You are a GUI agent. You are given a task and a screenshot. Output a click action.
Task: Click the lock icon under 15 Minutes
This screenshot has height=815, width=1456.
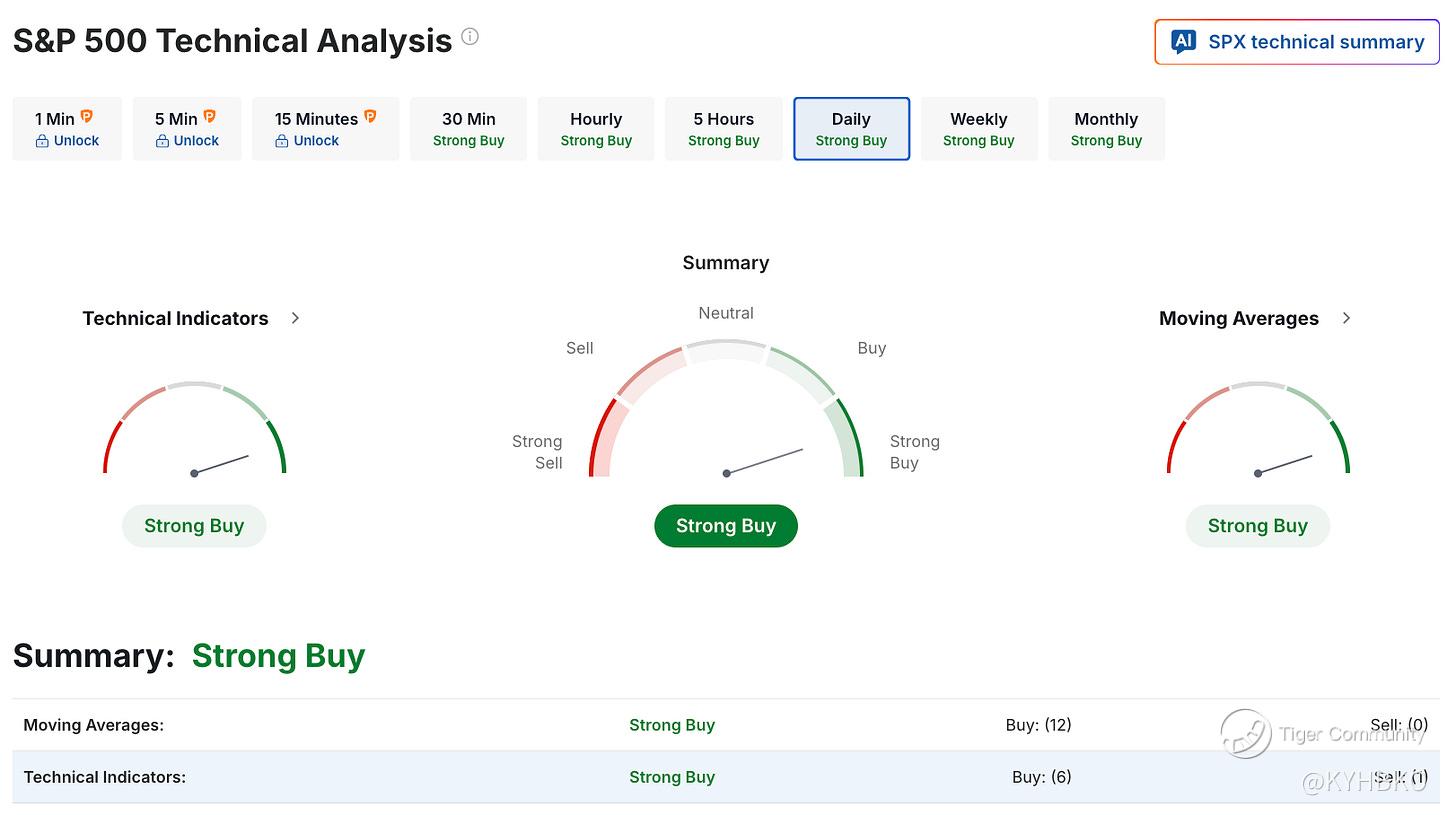tap(282, 141)
